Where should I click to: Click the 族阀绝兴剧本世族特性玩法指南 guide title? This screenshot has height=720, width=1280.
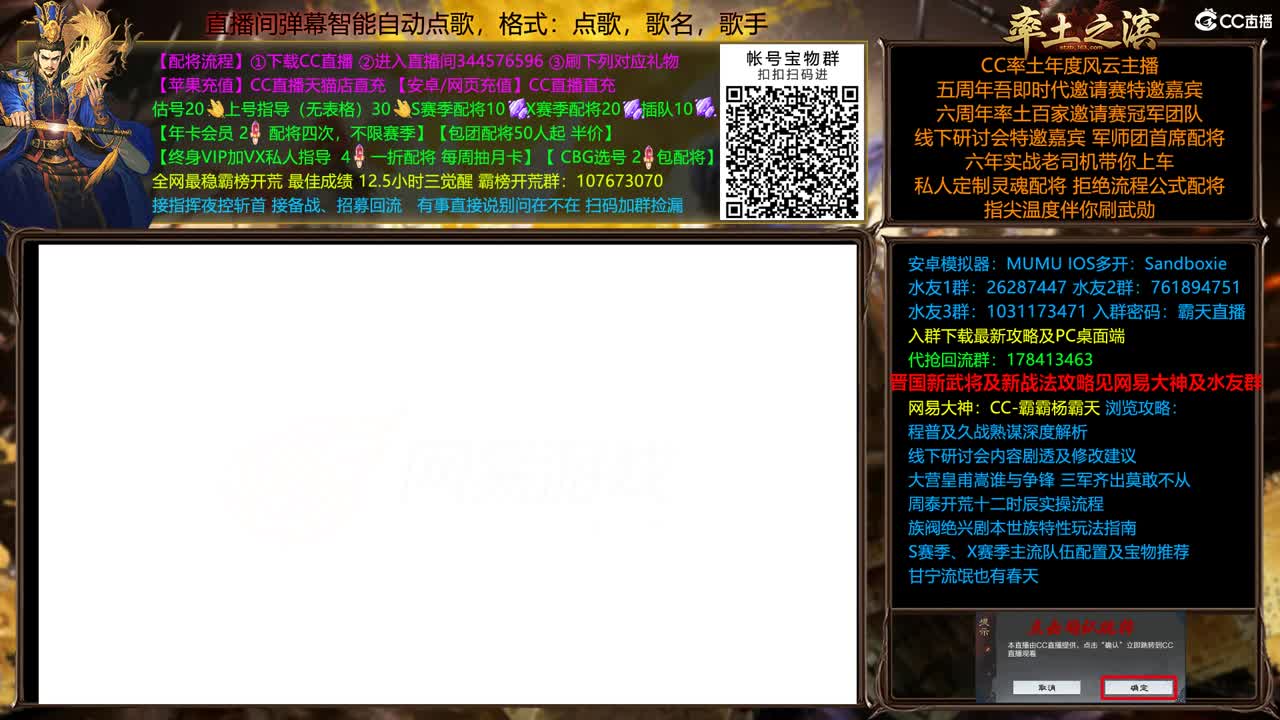(1022, 528)
